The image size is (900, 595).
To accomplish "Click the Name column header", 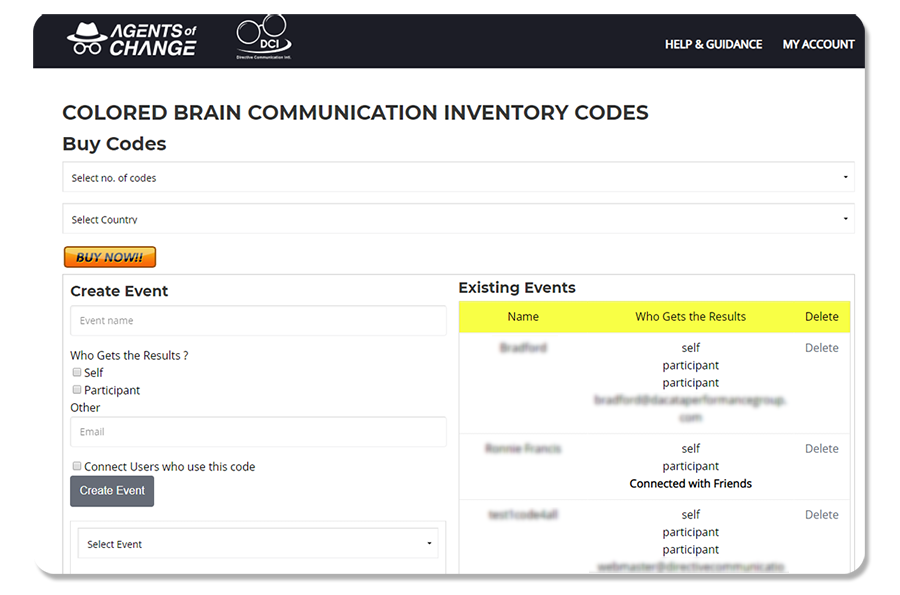I will point(523,317).
